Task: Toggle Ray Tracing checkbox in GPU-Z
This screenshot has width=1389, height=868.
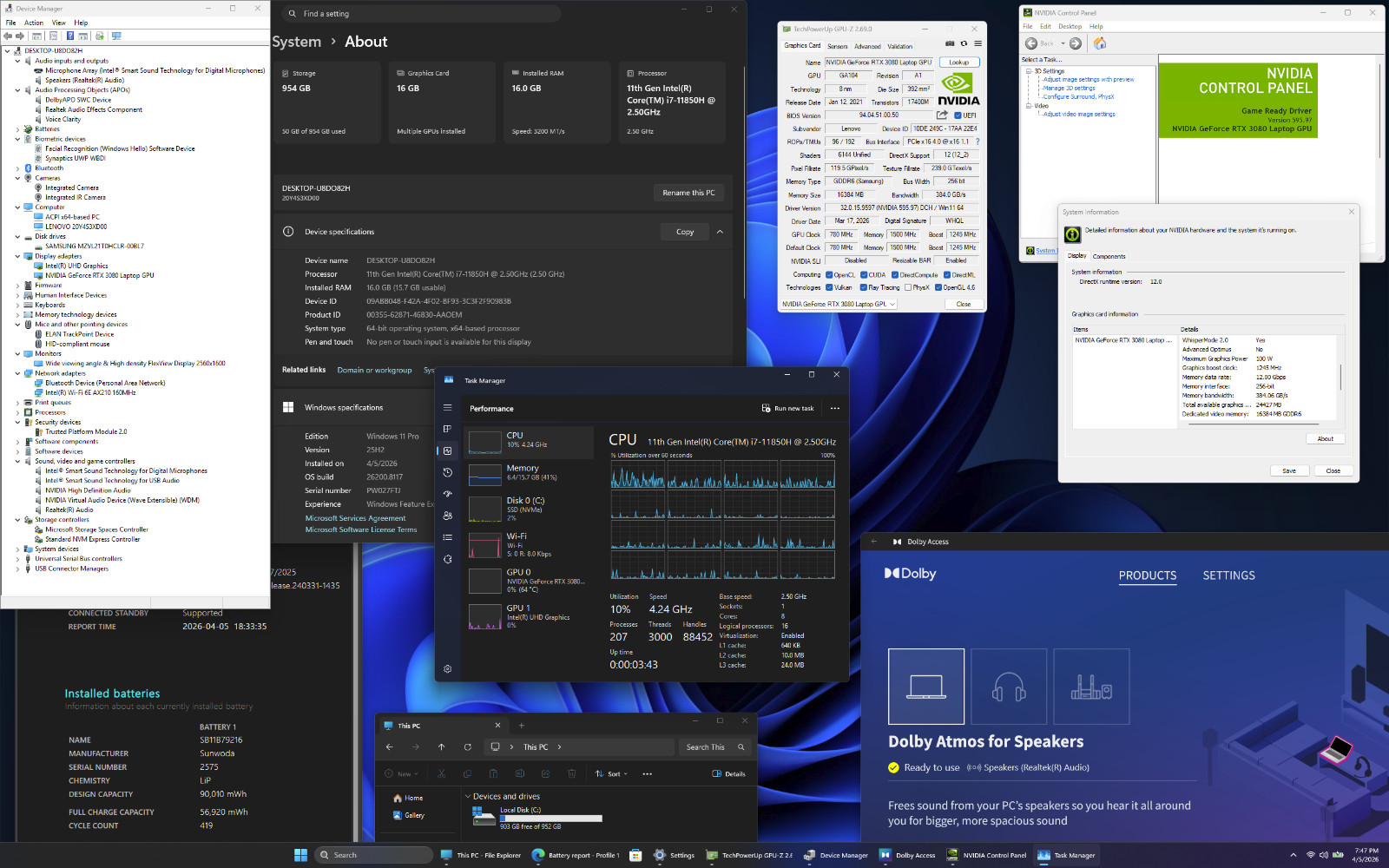Action: pos(864,287)
